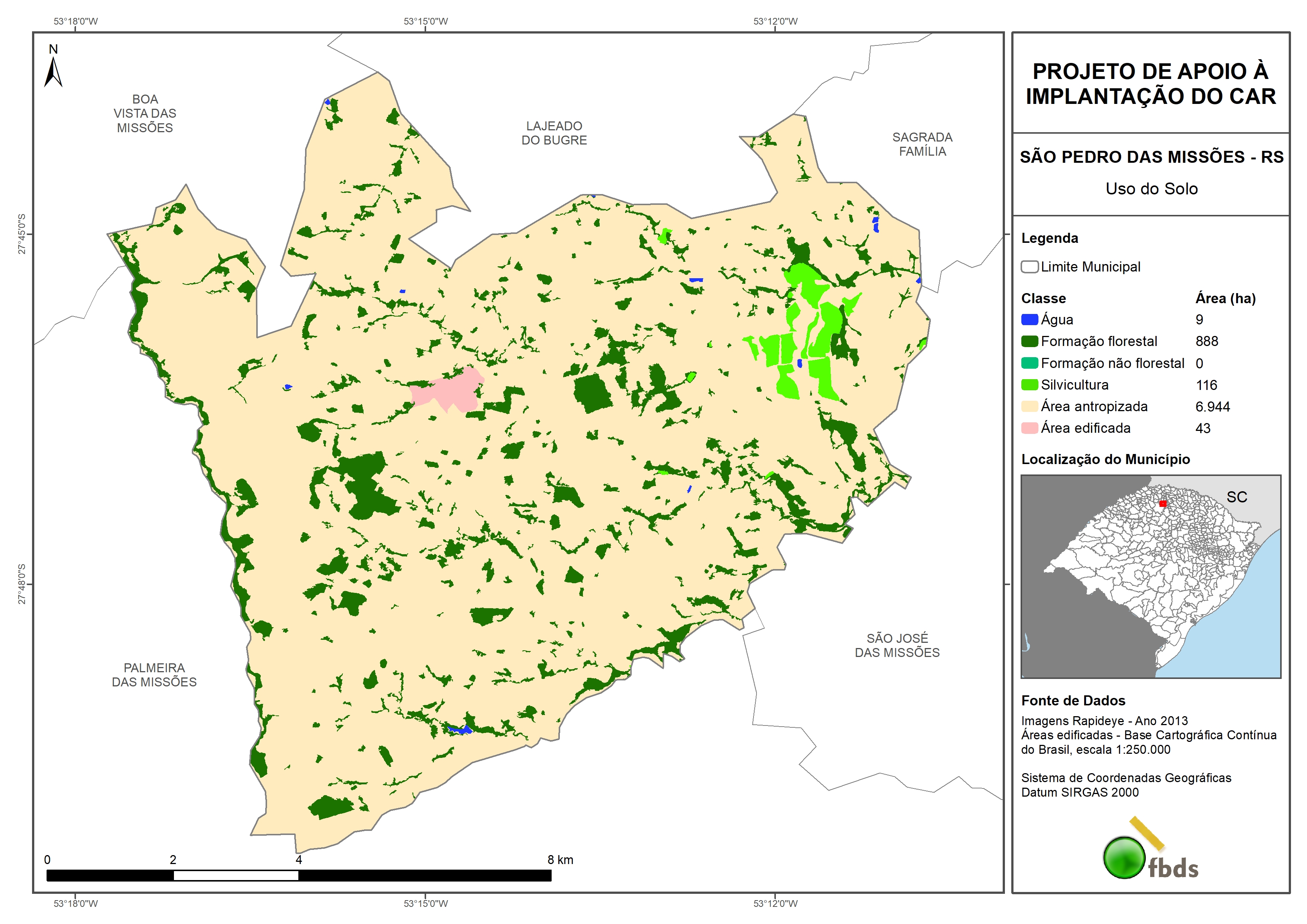Click the Água blue legend swatch
This screenshot has width=1307, height=924.
pos(1029,320)
